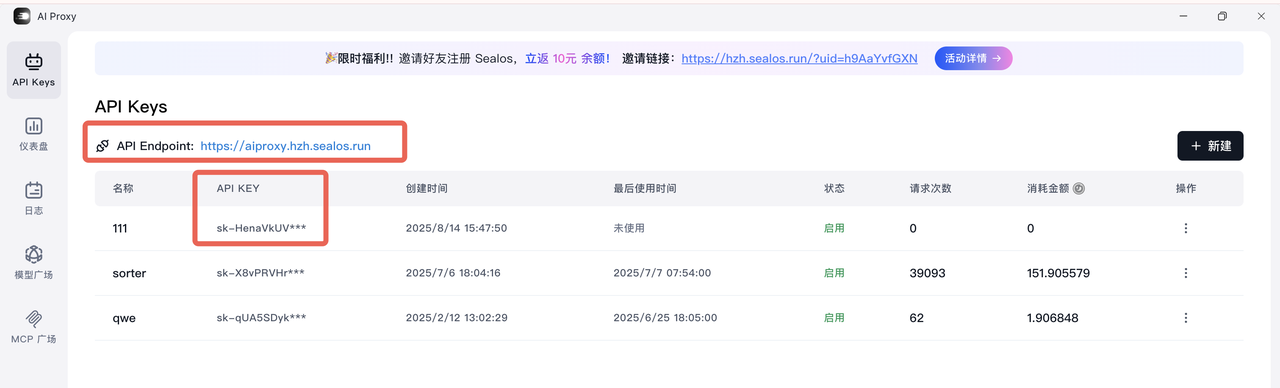Viewport: 1280px width, 388px height.
Task: Open the hzh.sealos.run invitation link
Action: point(799,58)
